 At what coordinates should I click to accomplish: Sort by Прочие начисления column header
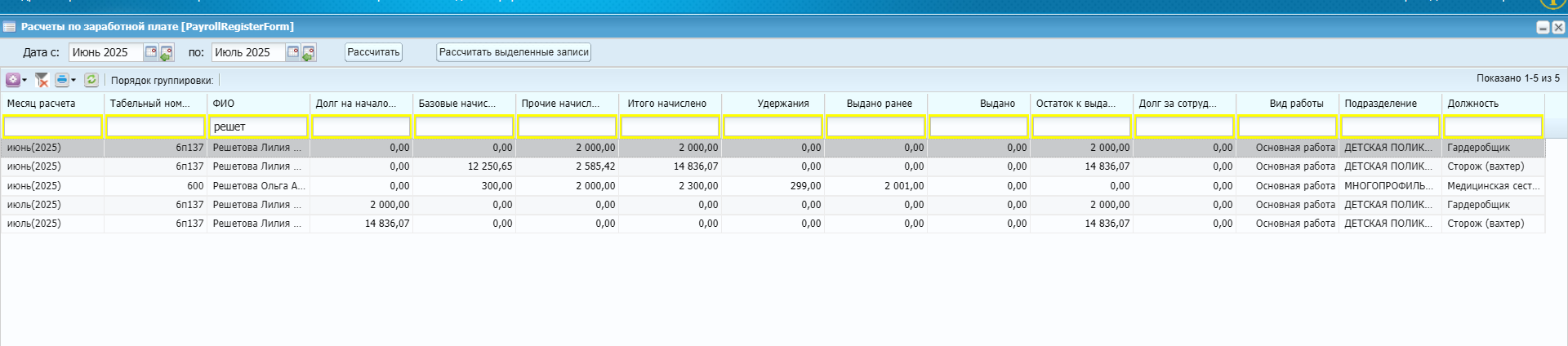568,104
